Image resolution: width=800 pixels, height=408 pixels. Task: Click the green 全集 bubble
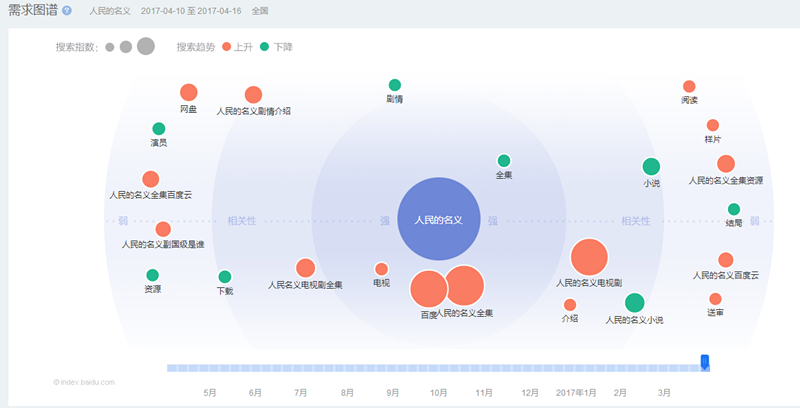click(504, 161)
